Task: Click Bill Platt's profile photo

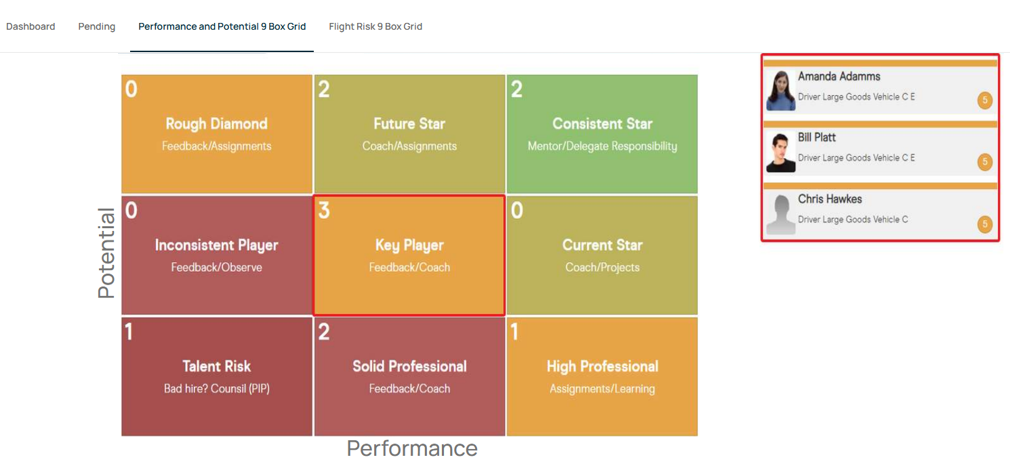Action: point(781,152)
